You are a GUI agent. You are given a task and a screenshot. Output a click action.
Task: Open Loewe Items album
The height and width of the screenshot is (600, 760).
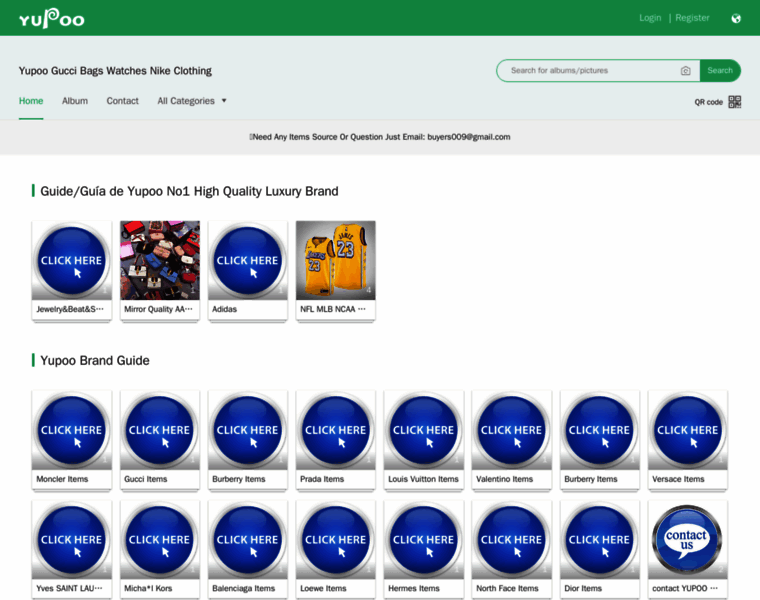click(335, 540)
